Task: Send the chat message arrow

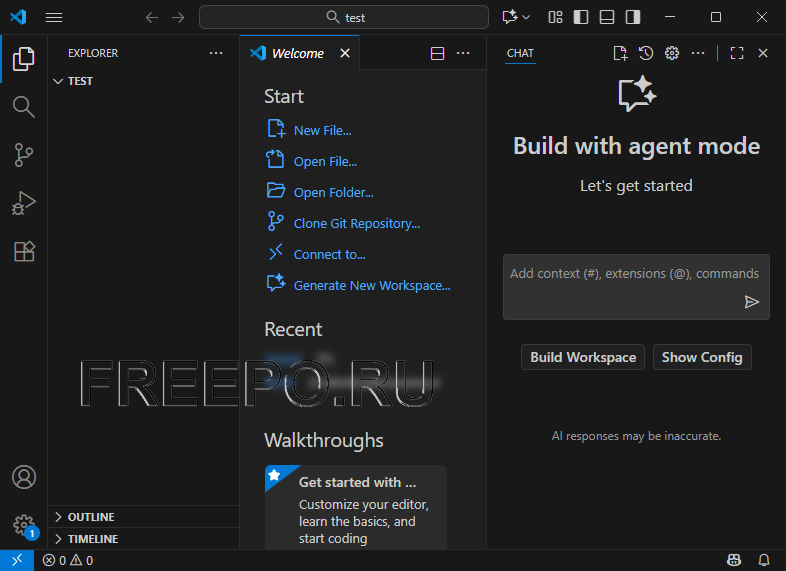Action: 751,302
